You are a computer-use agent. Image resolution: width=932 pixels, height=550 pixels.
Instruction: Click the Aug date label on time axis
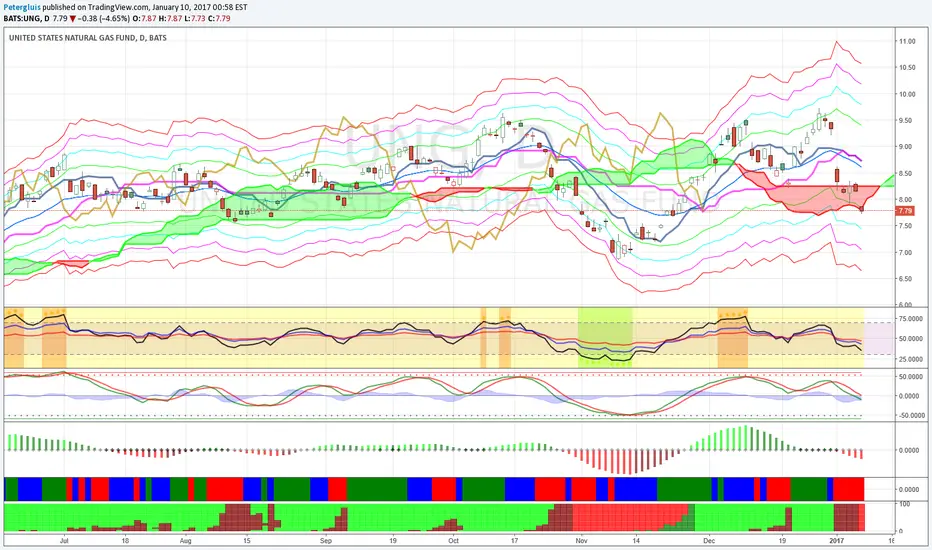(x=185, y=541)
